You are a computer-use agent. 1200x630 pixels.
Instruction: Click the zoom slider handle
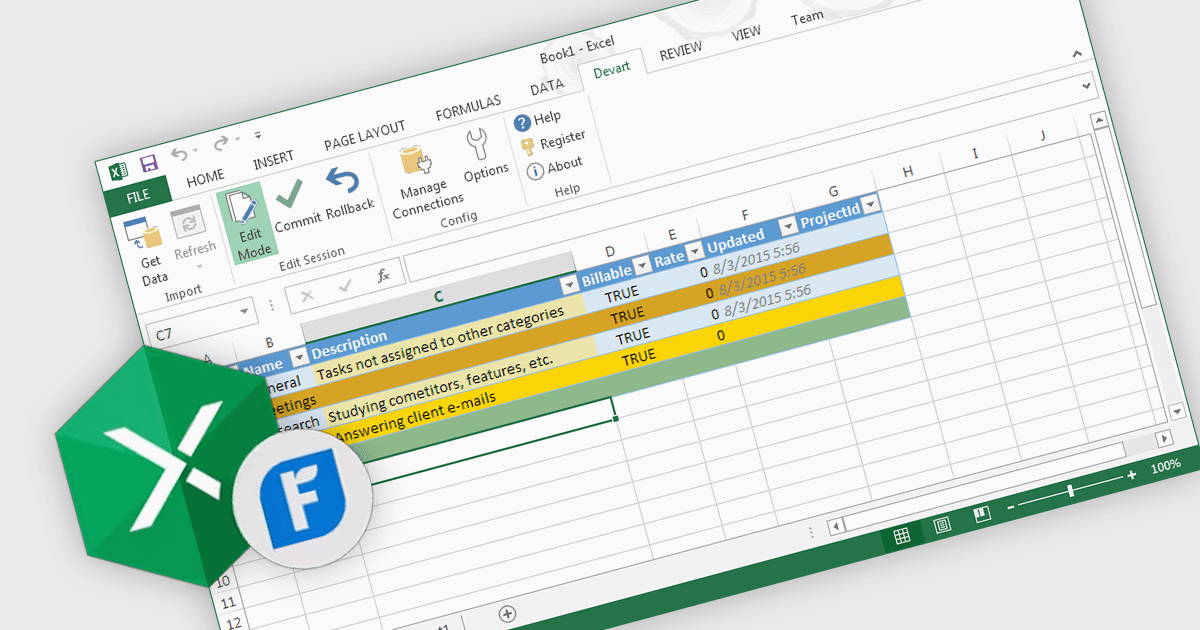(1071, 491)
